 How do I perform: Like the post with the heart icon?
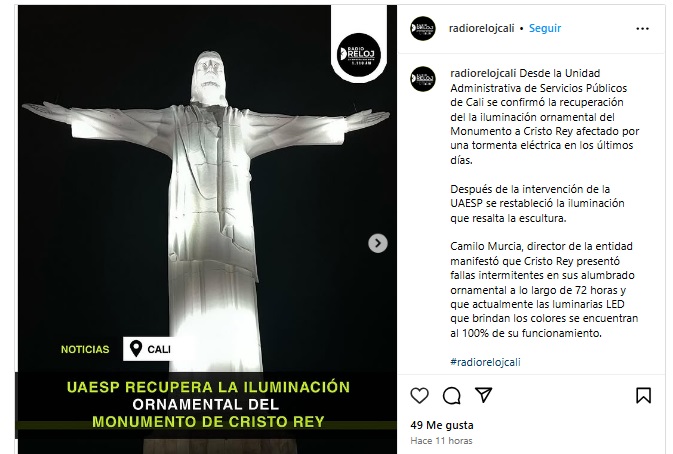[419, 395]
